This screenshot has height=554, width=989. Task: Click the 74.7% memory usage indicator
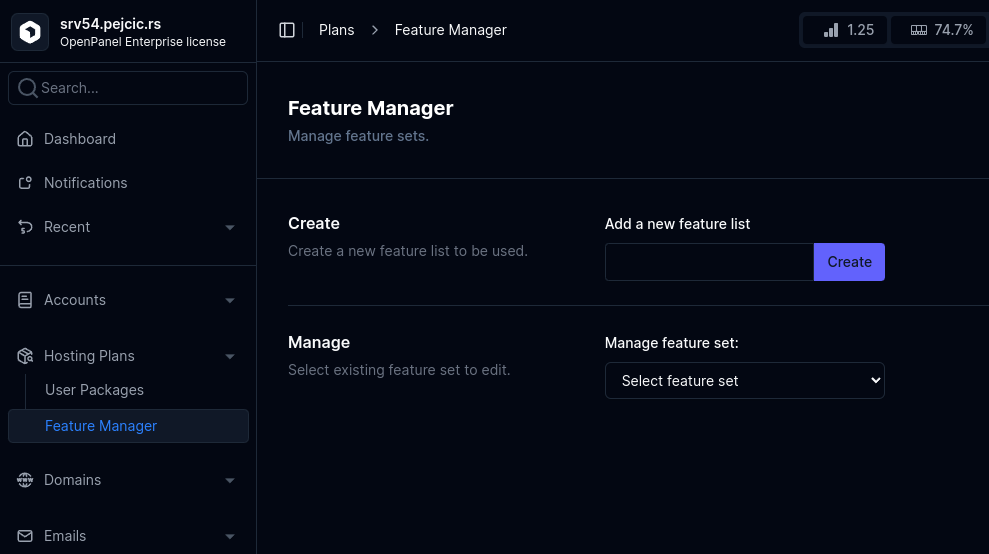(x=939, y=30)
